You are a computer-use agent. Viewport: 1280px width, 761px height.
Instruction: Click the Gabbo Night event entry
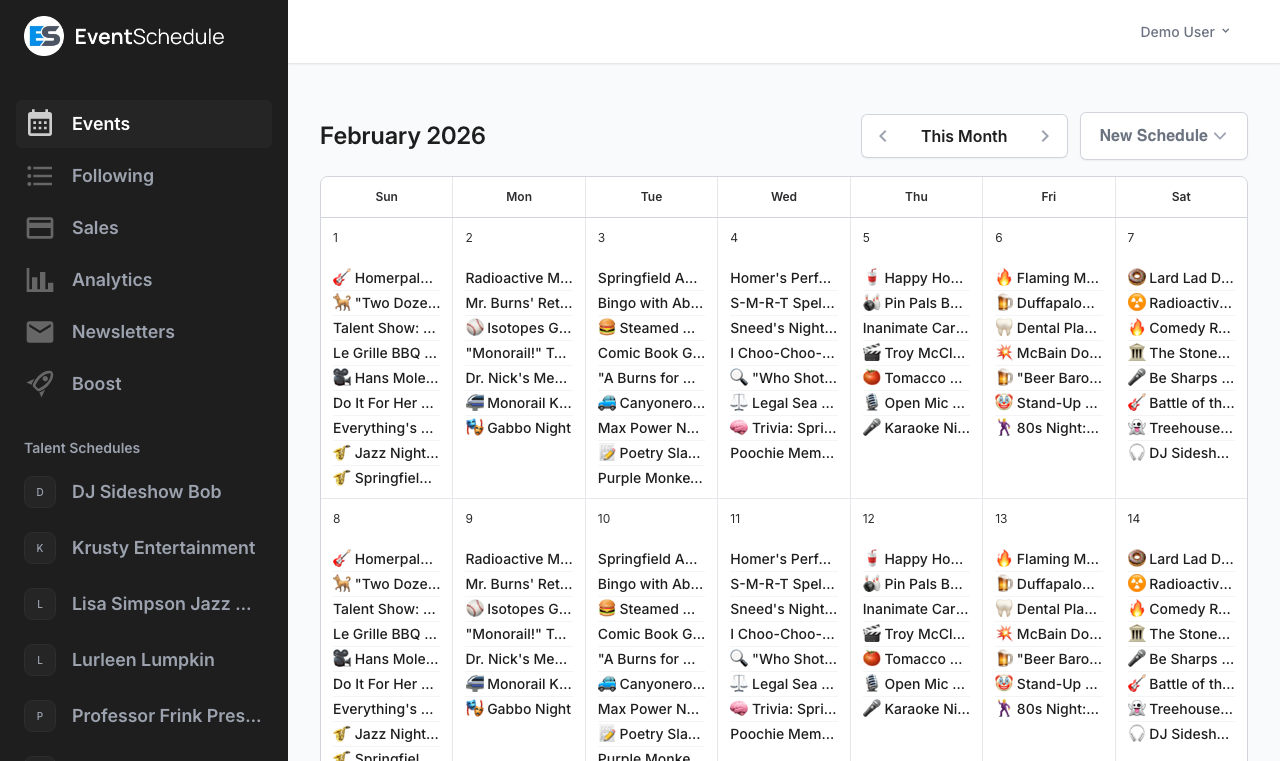click(x=519, y=427)
